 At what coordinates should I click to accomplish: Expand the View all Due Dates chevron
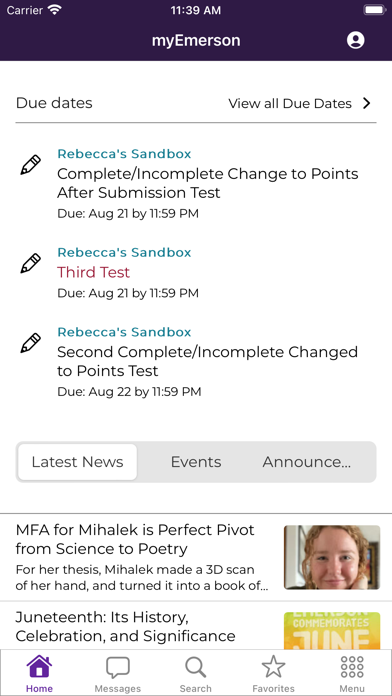[x=366, y=103]
